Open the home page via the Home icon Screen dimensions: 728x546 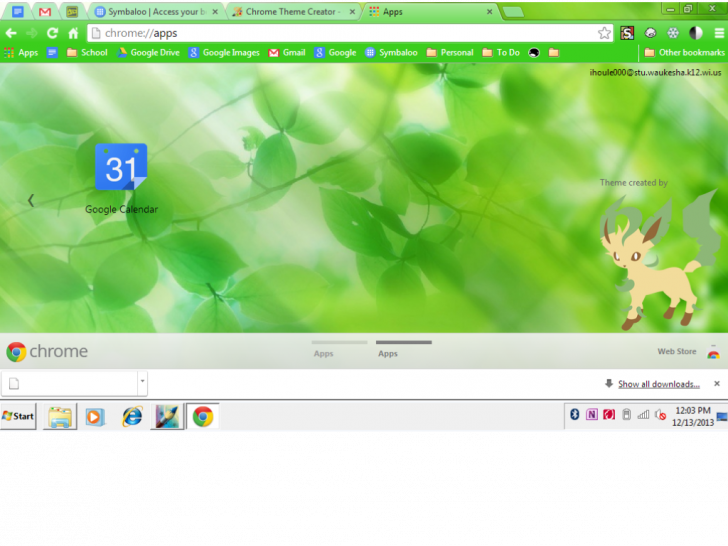point(73,33)
